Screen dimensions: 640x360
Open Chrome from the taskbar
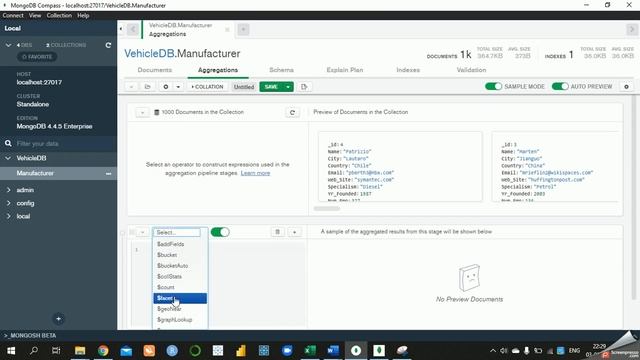(103, 351)
